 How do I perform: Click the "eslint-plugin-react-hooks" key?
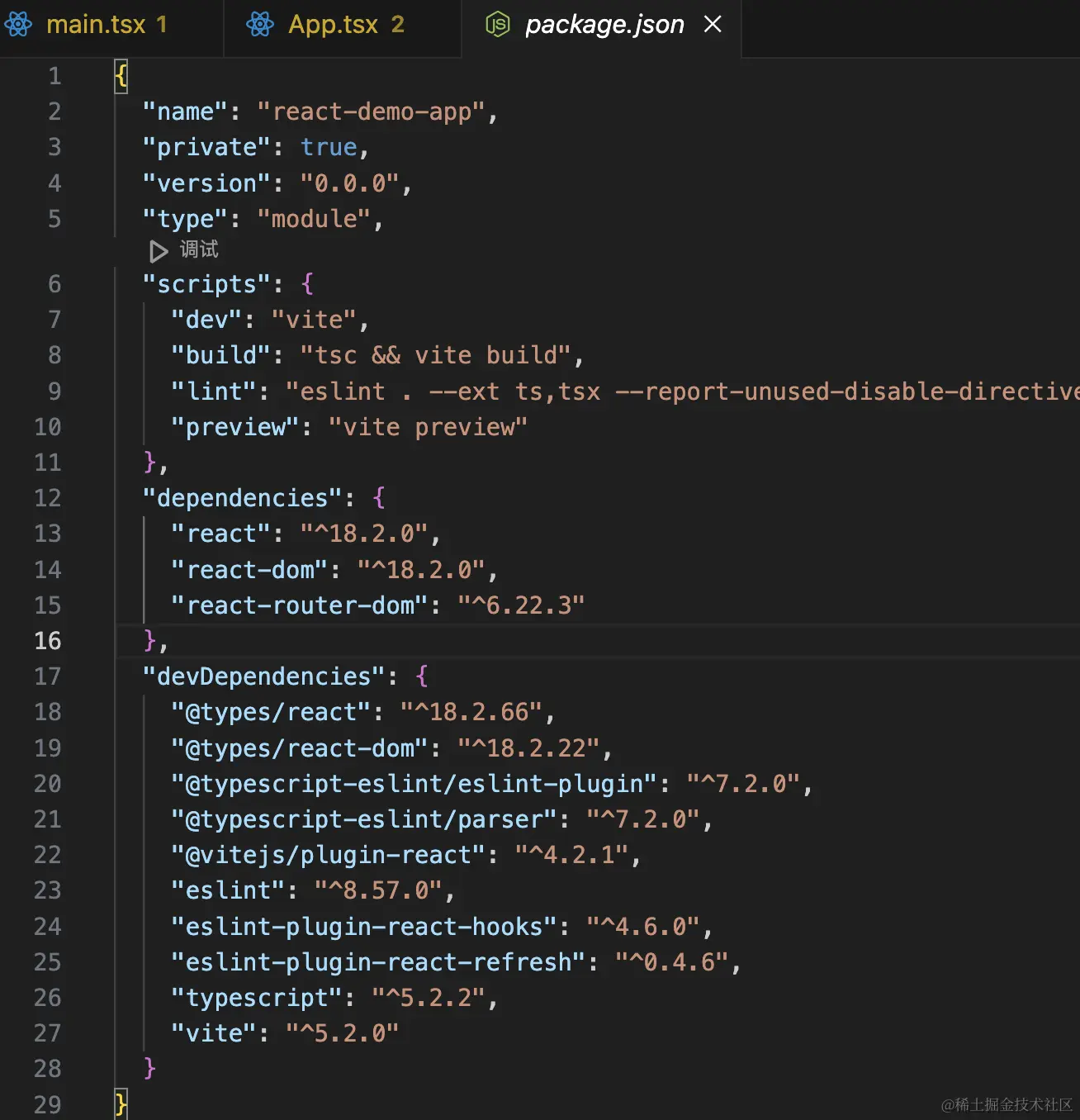364,927
